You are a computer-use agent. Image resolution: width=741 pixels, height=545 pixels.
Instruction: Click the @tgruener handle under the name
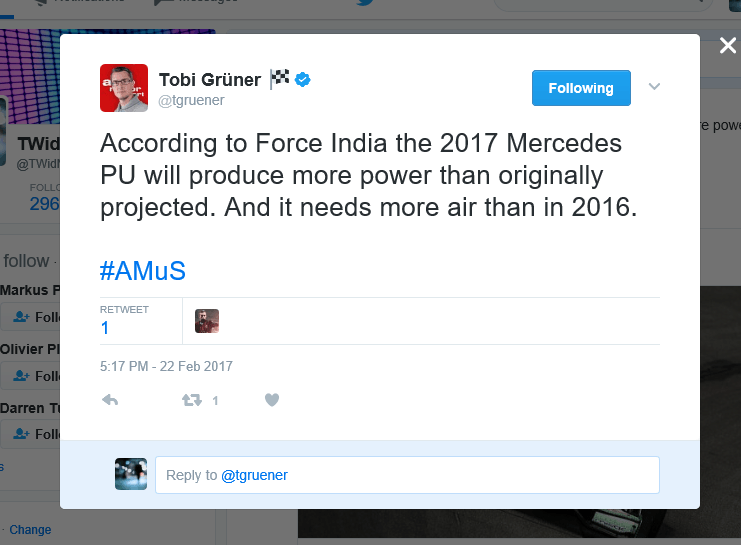pyautogui.click(x=191, y=100)
